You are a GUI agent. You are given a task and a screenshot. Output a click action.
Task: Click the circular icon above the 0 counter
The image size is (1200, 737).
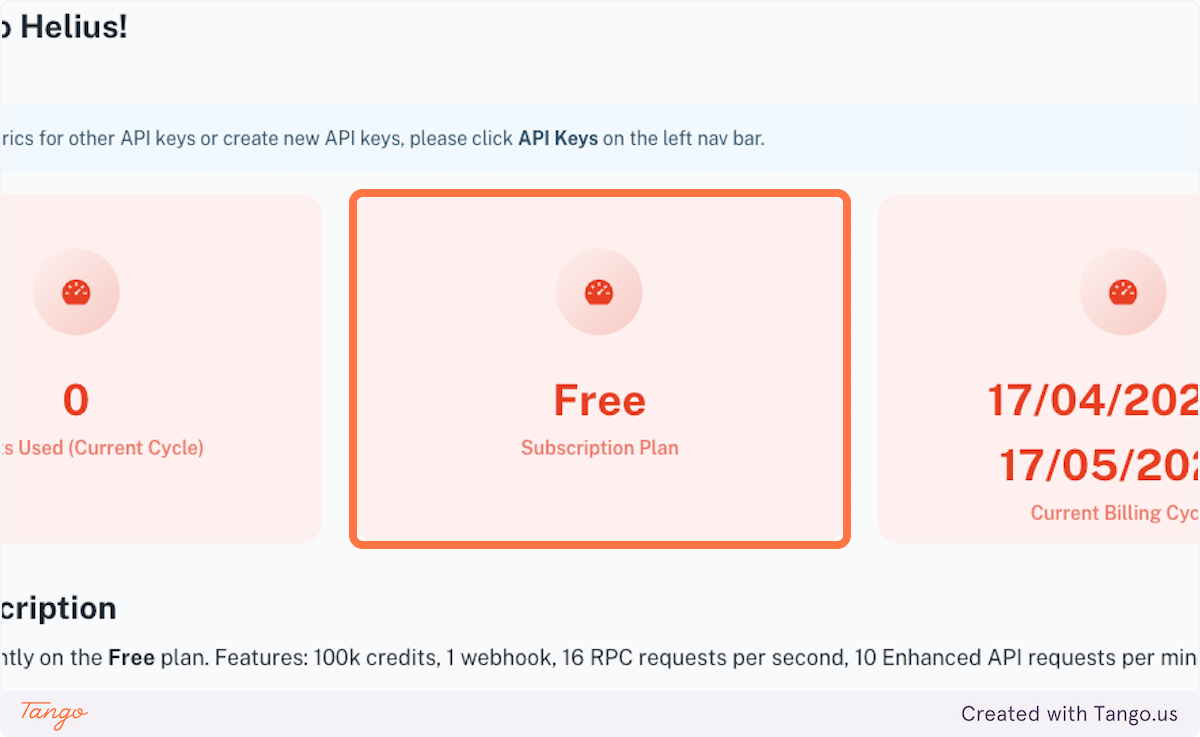pos(76,291)
